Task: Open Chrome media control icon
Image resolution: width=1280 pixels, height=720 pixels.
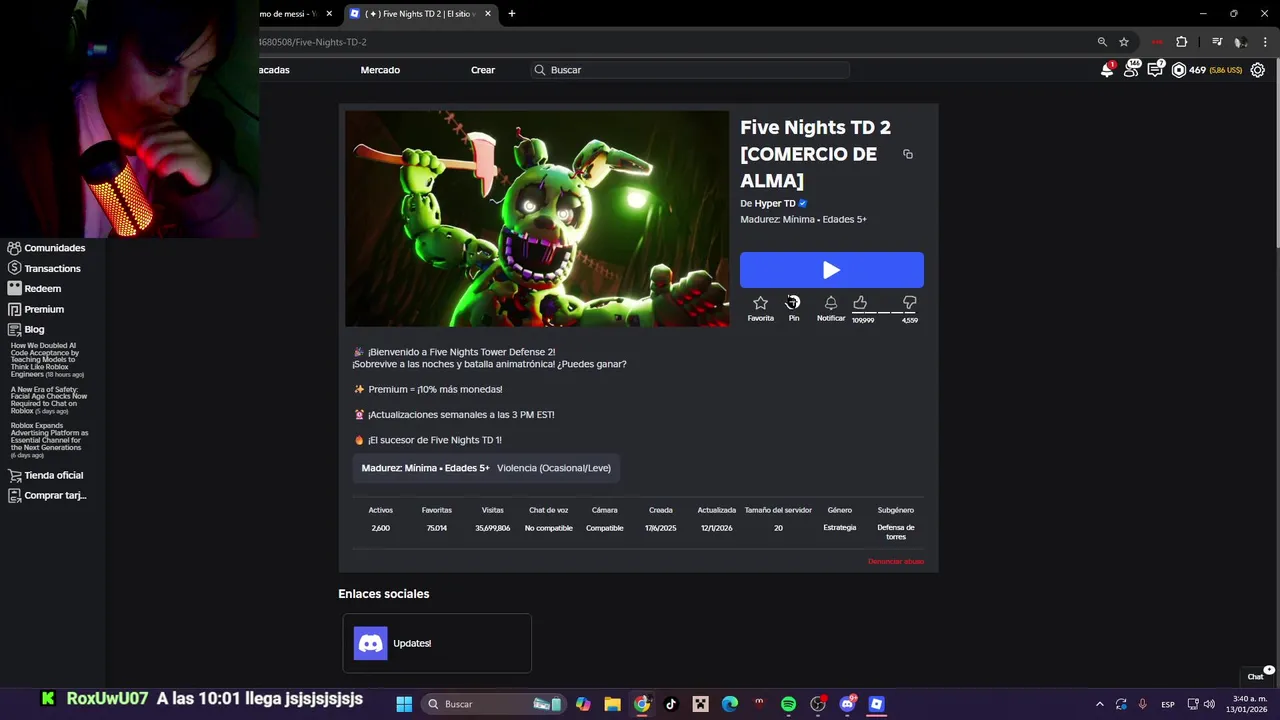Action: [x=1217, y=42]
